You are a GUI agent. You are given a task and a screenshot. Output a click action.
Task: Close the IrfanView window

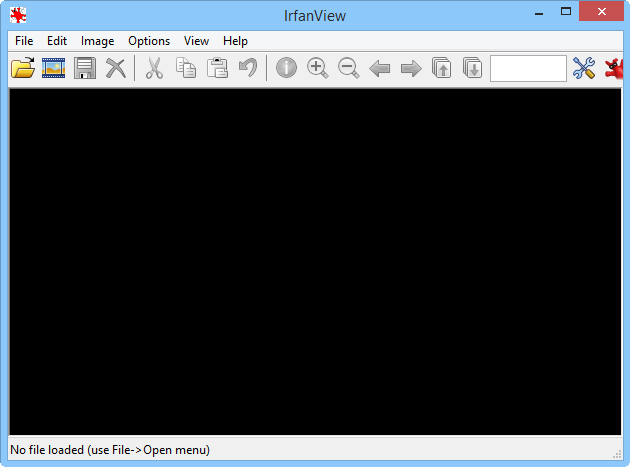(x=601, y=12)
